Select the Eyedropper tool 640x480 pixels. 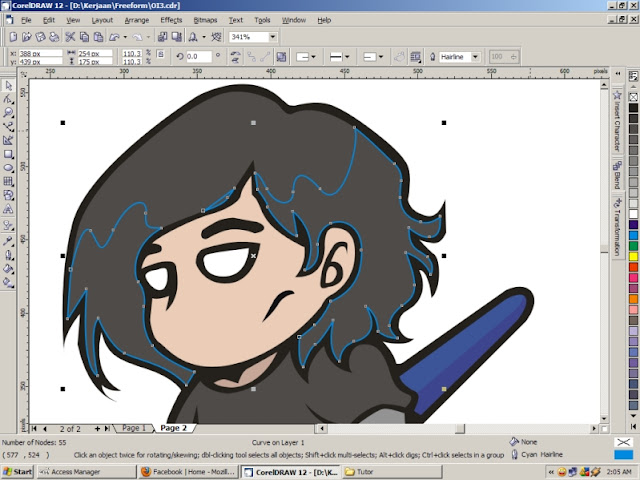(x=8, y=240)
